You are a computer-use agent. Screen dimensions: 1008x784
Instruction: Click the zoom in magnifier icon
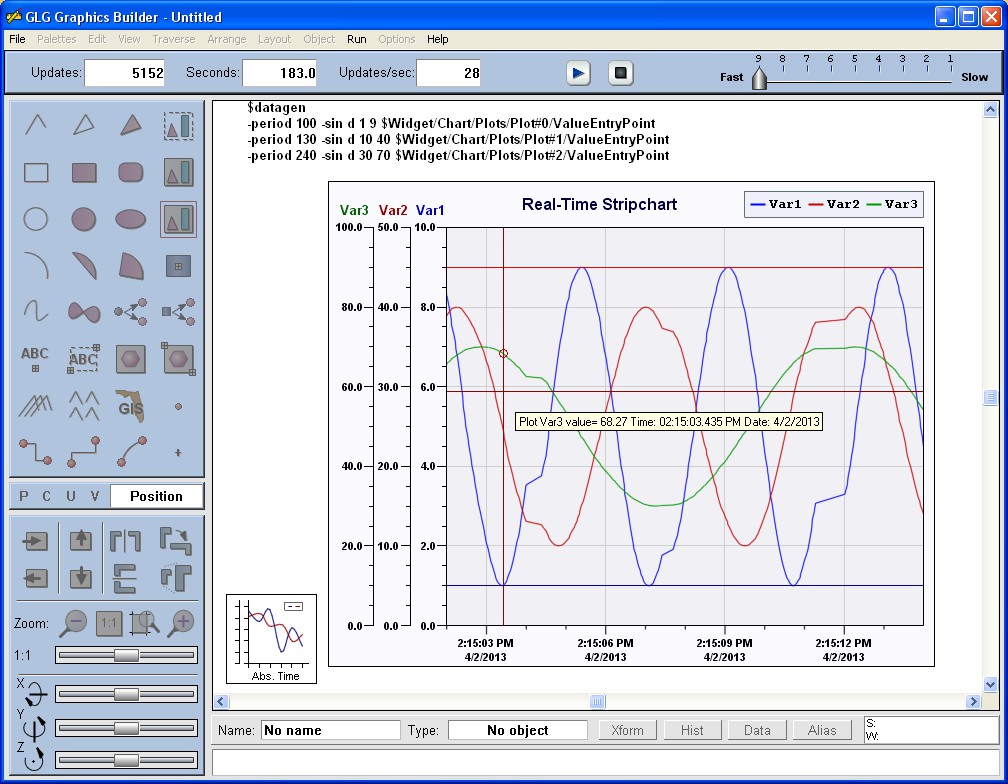tap(181, 623)
